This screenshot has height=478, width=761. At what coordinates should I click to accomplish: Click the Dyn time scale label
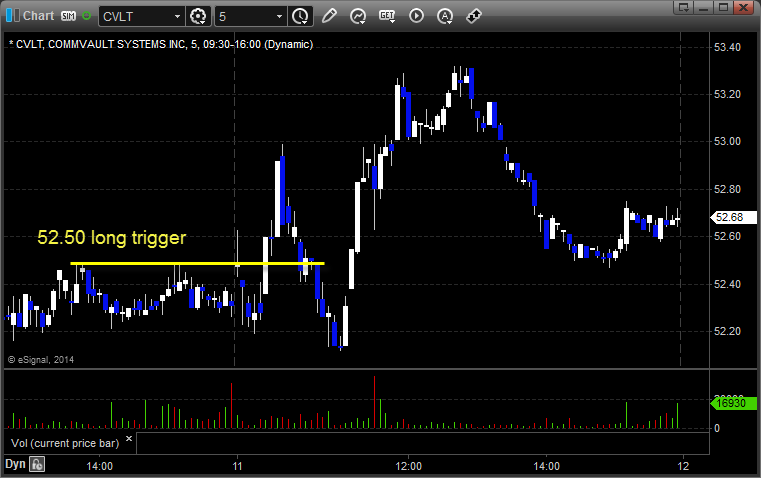tap(15, 464)
